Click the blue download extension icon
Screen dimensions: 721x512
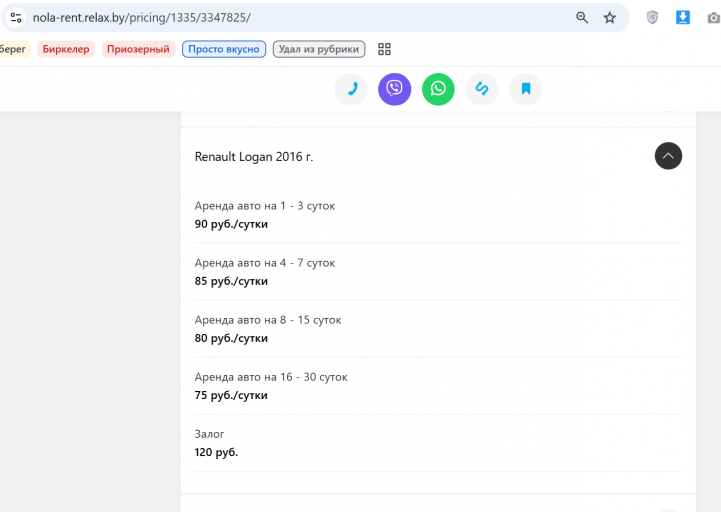[683, 18]
